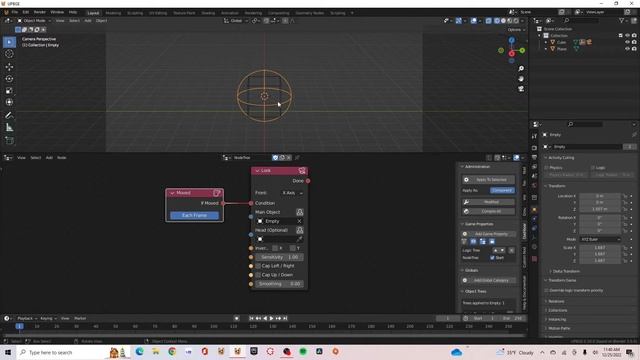Play the timeline animation
Image resolution: width=640 pixels, height=360 pixels.
(271, 318)
